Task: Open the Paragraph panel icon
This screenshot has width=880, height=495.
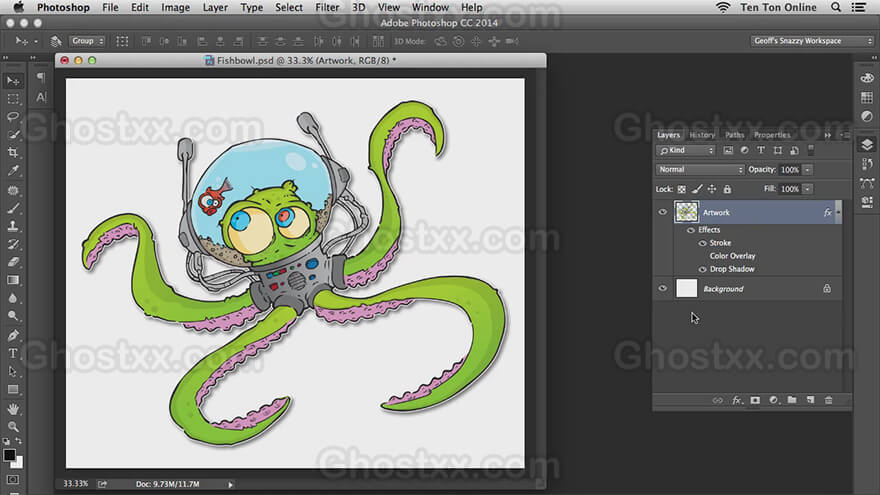Action: pos(41,78)
